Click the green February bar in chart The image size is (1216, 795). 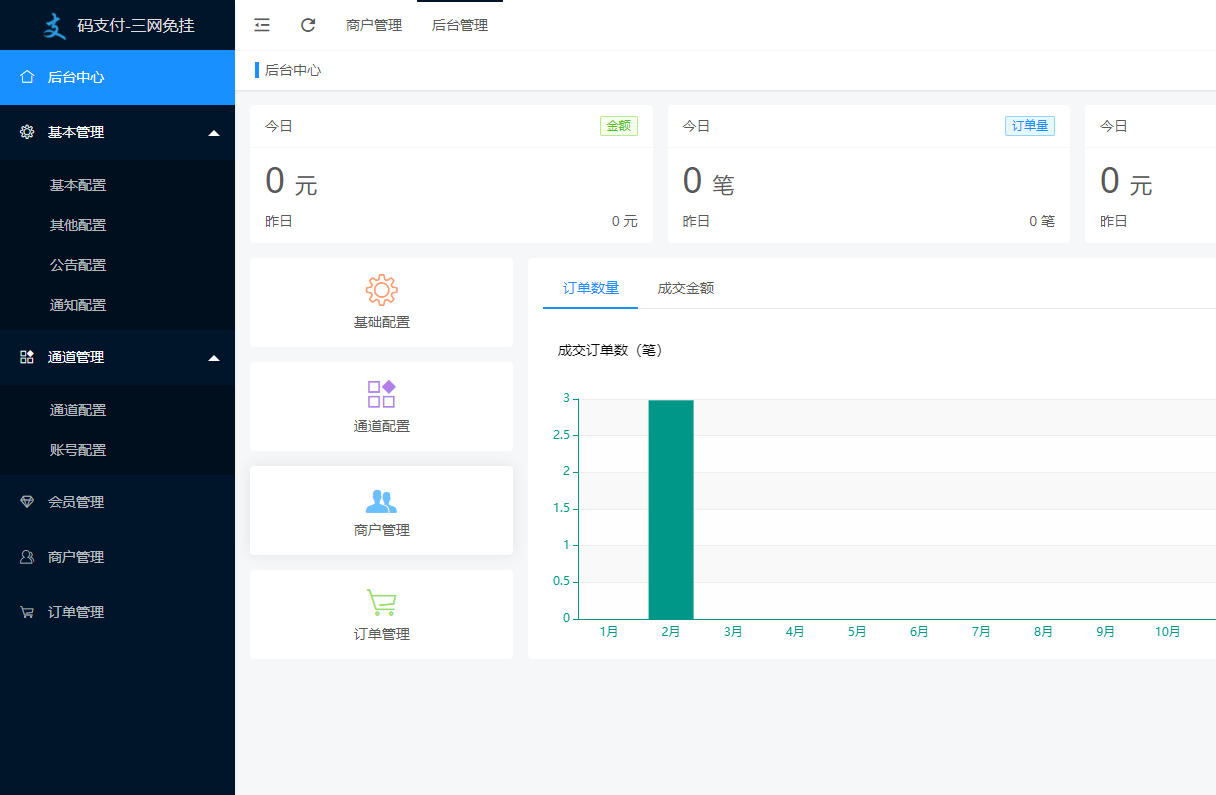671,509
